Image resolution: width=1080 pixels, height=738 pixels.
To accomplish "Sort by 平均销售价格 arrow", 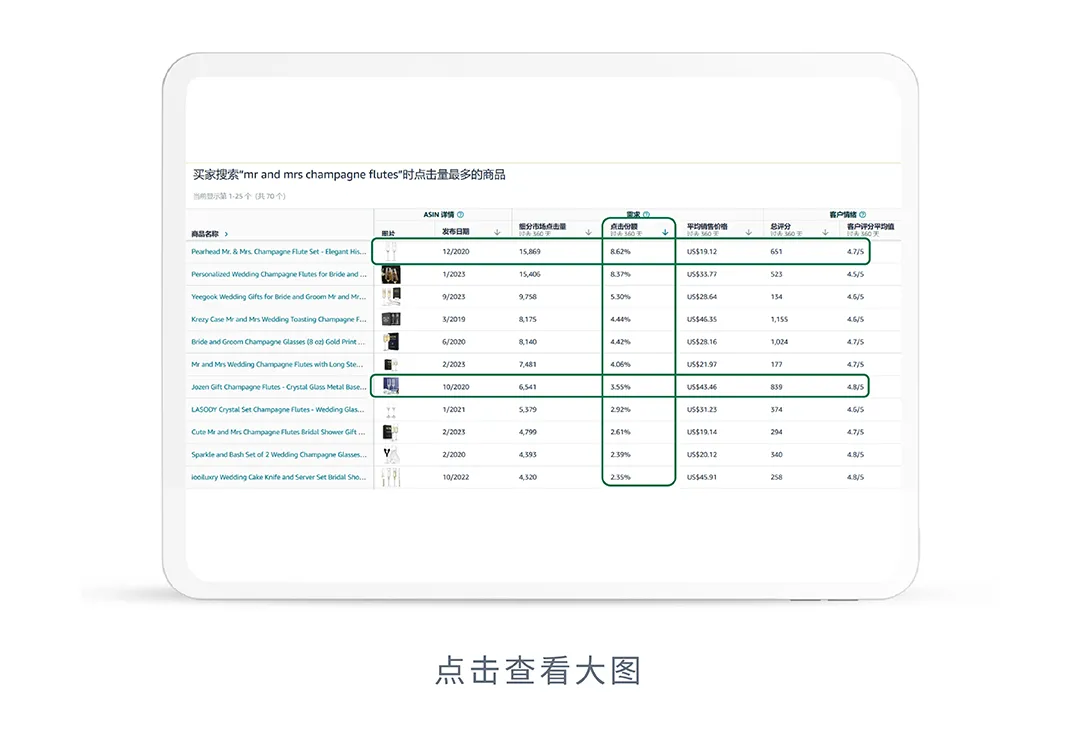I will (x=749, y=232).
